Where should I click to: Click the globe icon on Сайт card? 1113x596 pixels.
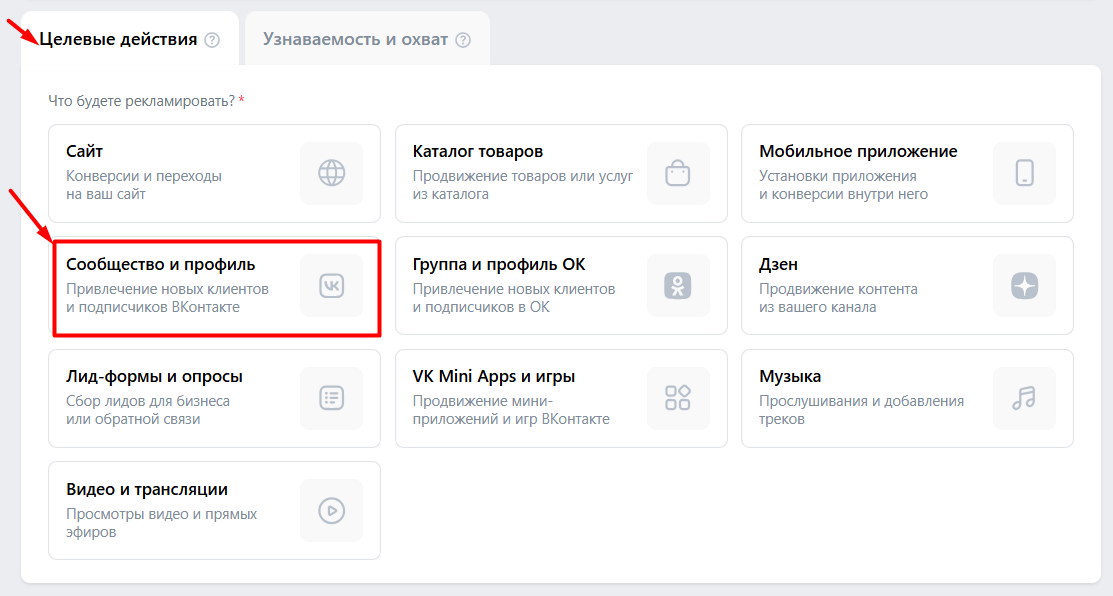pos(331,173)
